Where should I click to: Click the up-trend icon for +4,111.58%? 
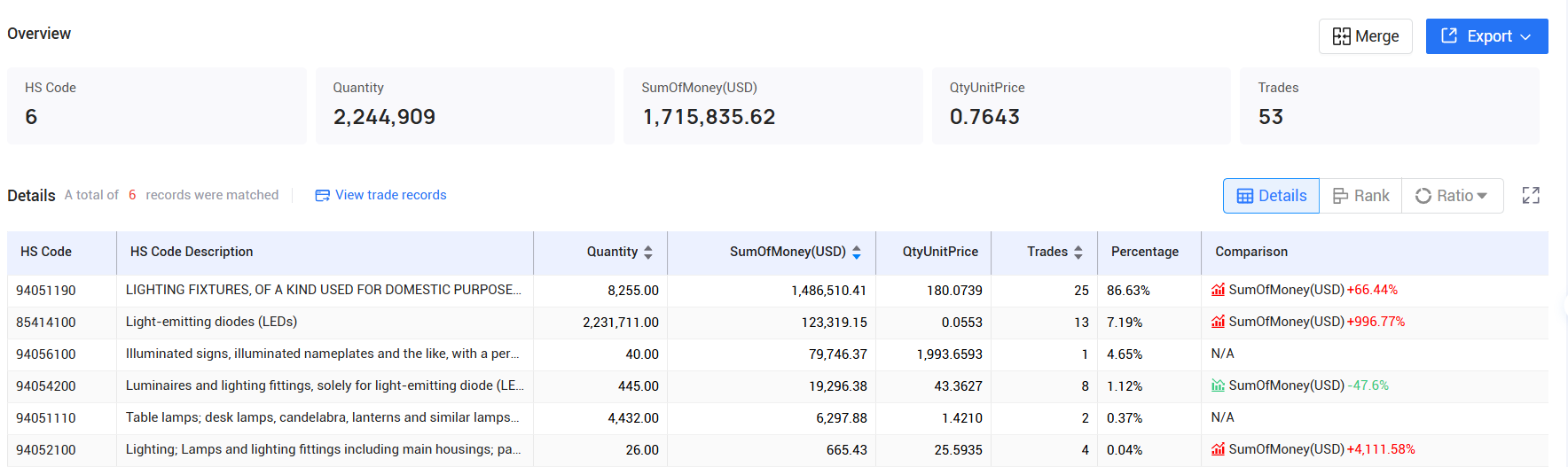[1218, 449]
